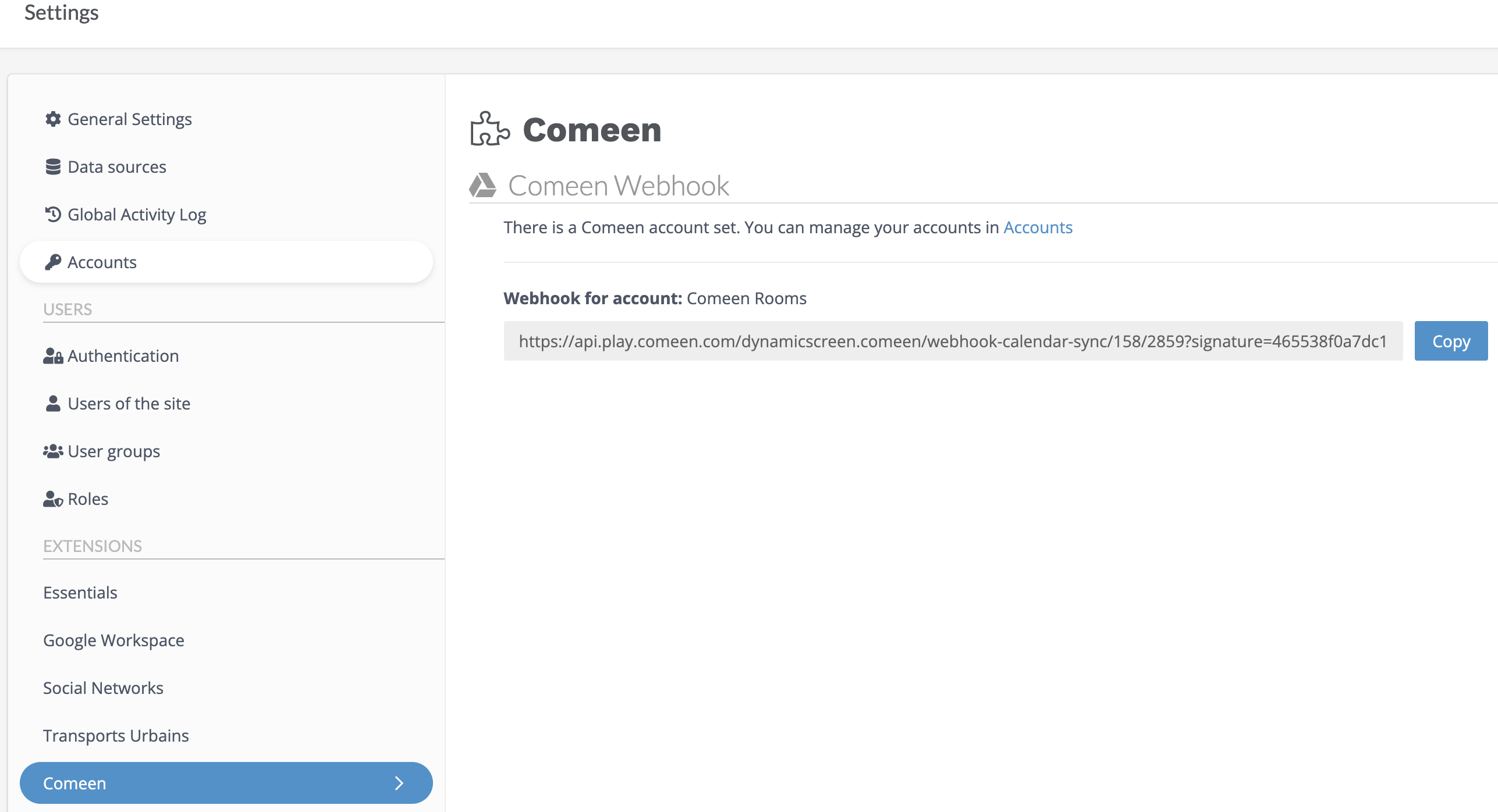Click the General Settings gear icon
Image resolution: width=1498 pixels, height=812 pixels.
pos(53,119)
